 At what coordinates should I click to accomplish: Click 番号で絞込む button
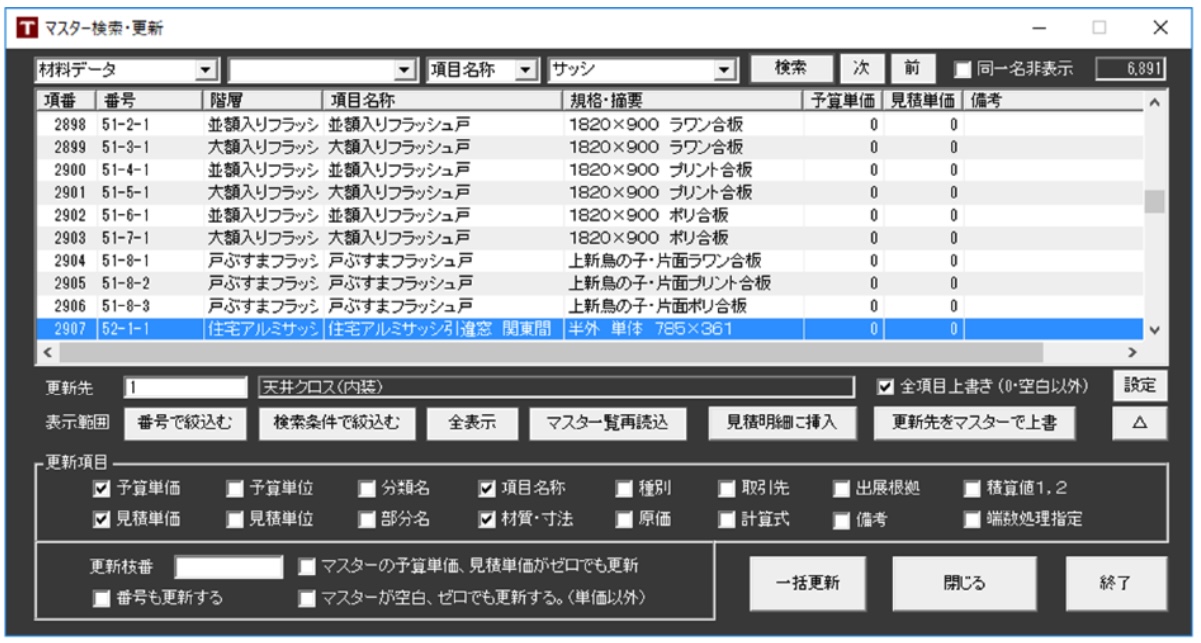(x=185, y=423)
